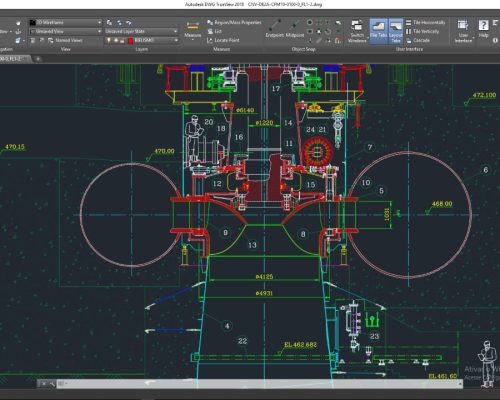Screen dimensions: 500x400
Task: Close the command line with its X icon
Action: (44, 384)
